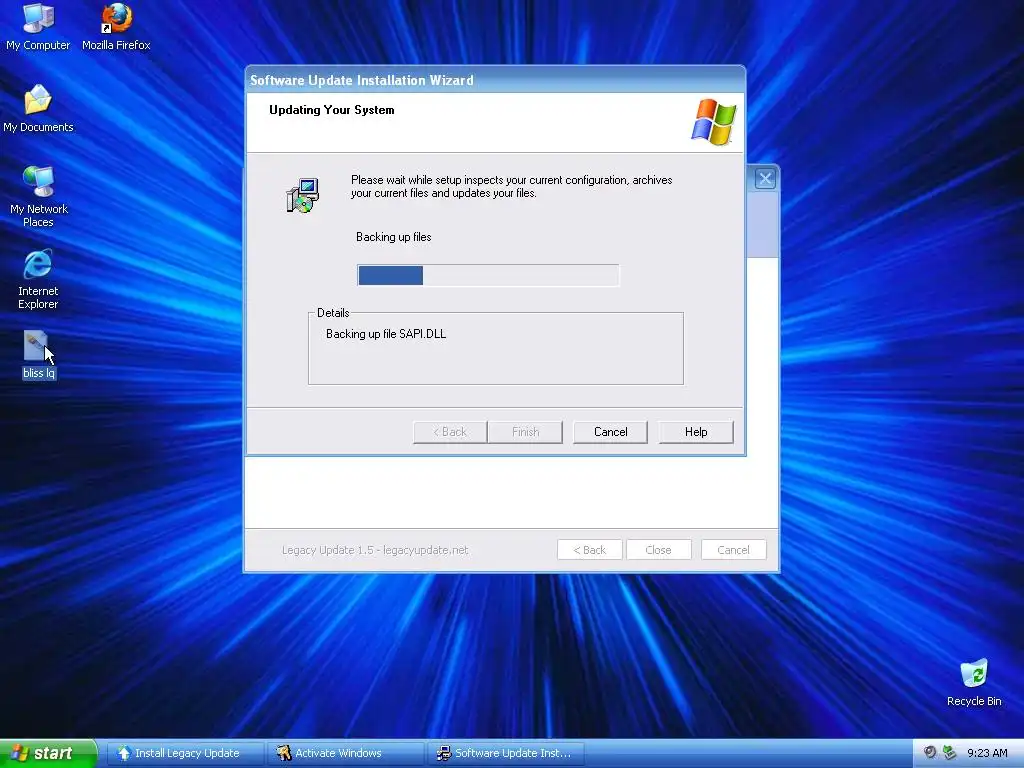Click the Software Update Installation Wizard title bar

coord(496,80)
